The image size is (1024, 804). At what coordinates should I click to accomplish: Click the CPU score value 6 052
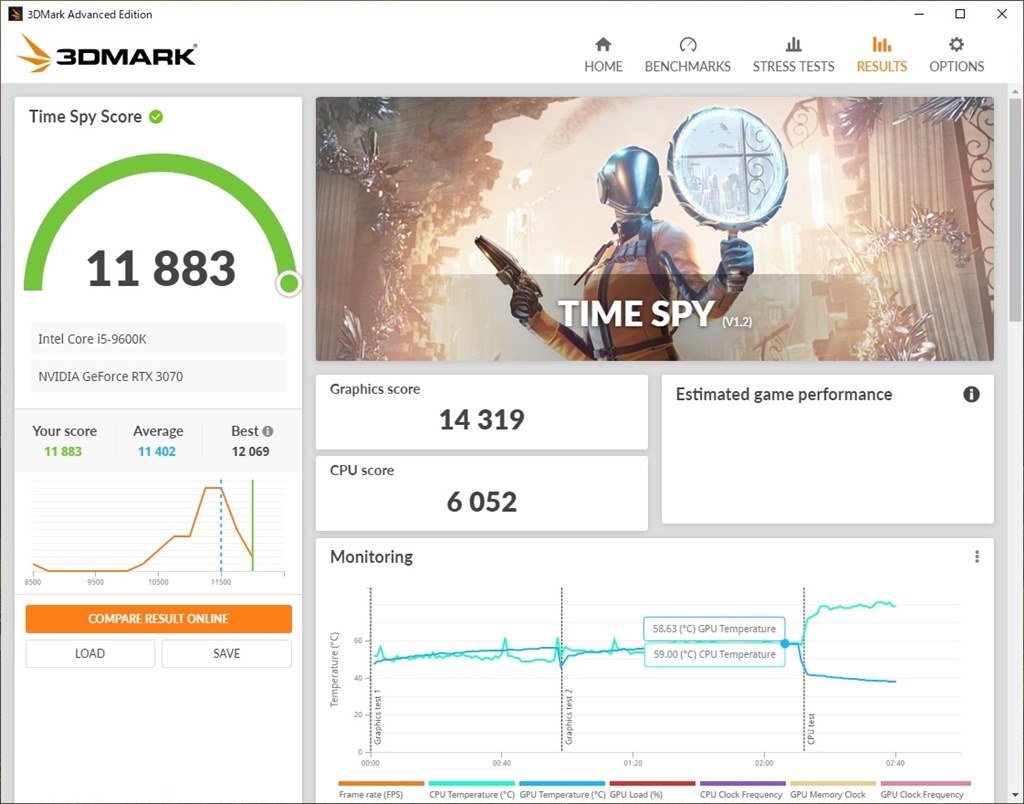point(482,502)
